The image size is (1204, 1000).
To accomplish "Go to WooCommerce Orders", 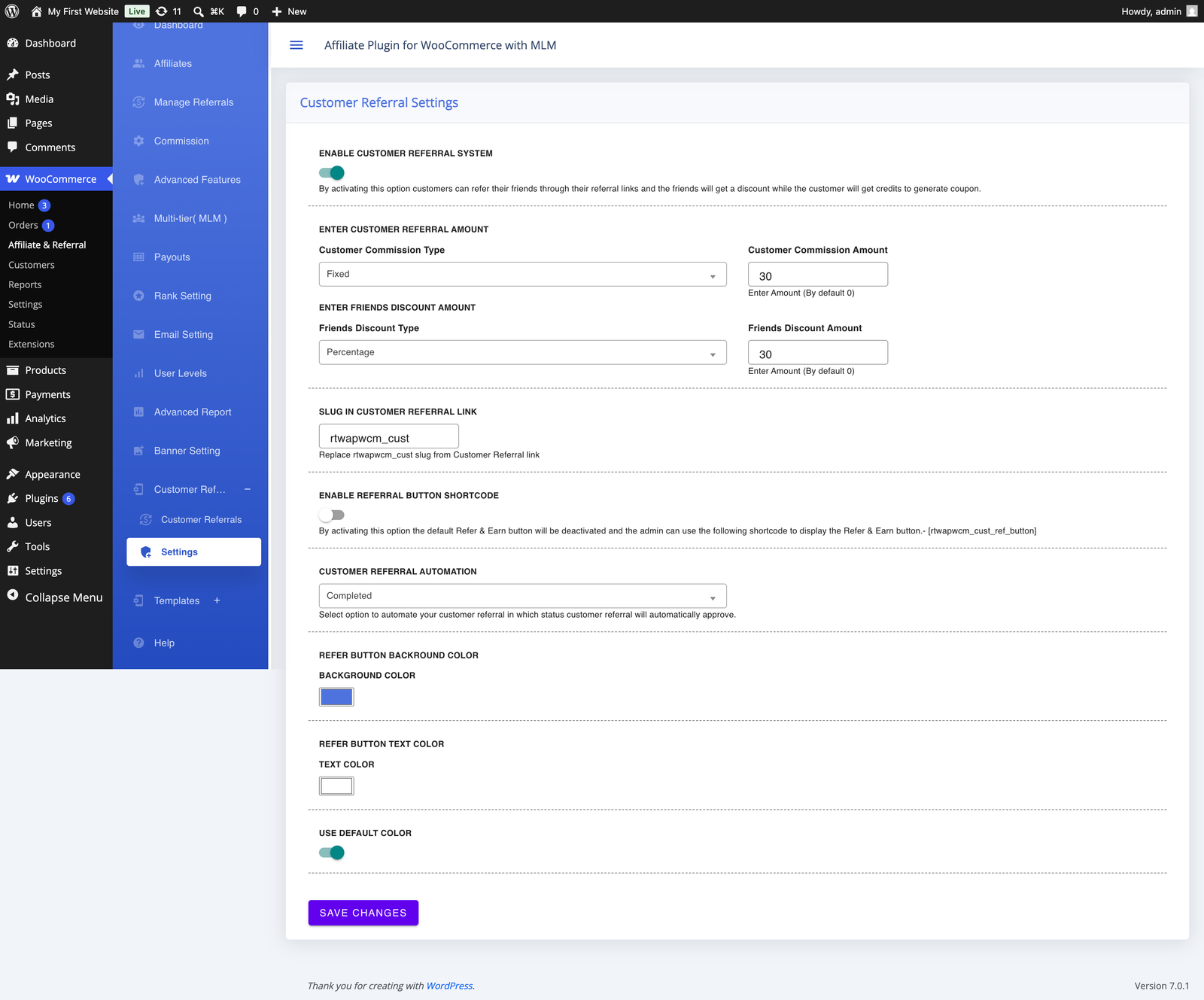I will tap(23, 225).
